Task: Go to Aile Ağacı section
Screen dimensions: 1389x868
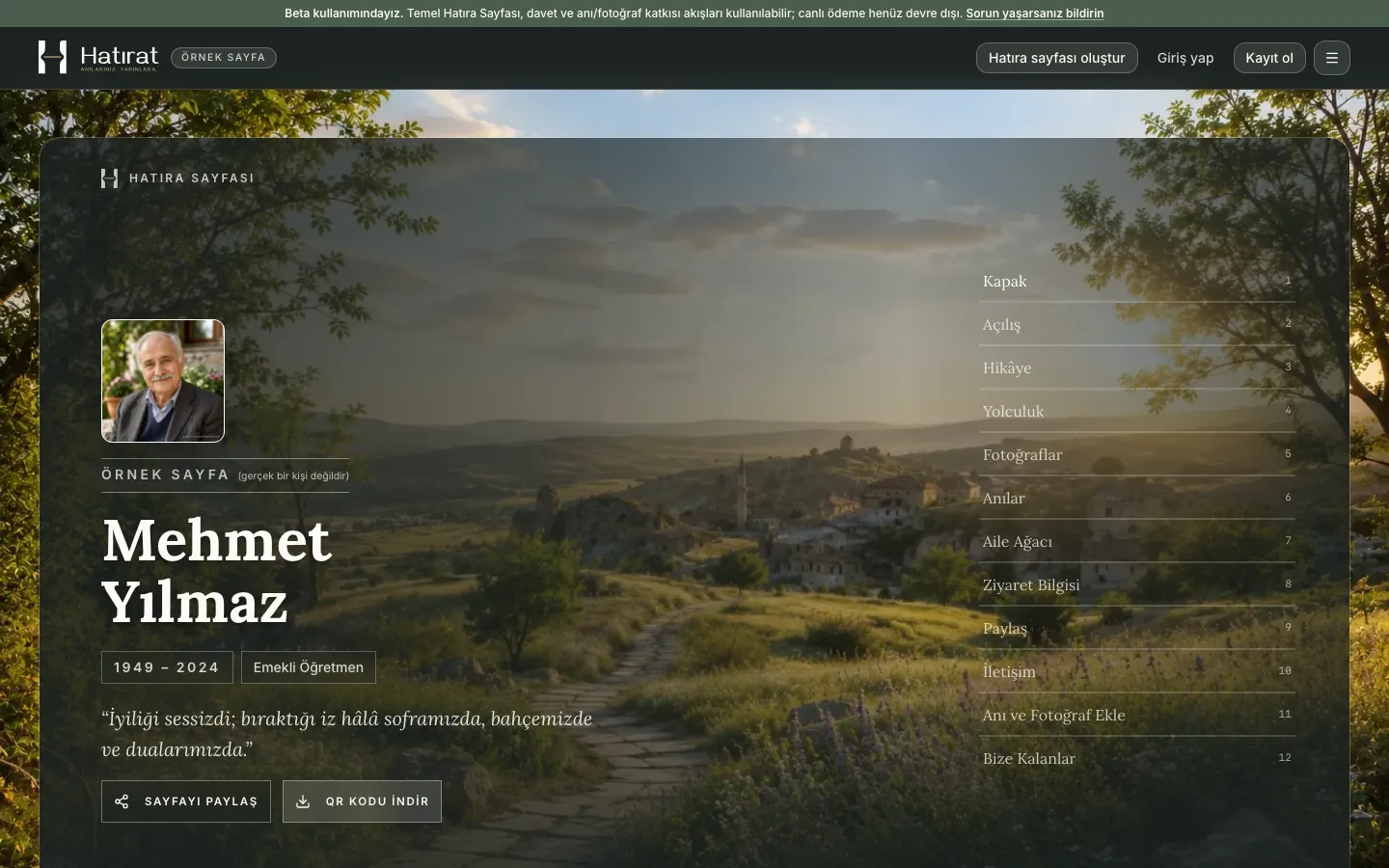Action: click(x=1136, y=541)
